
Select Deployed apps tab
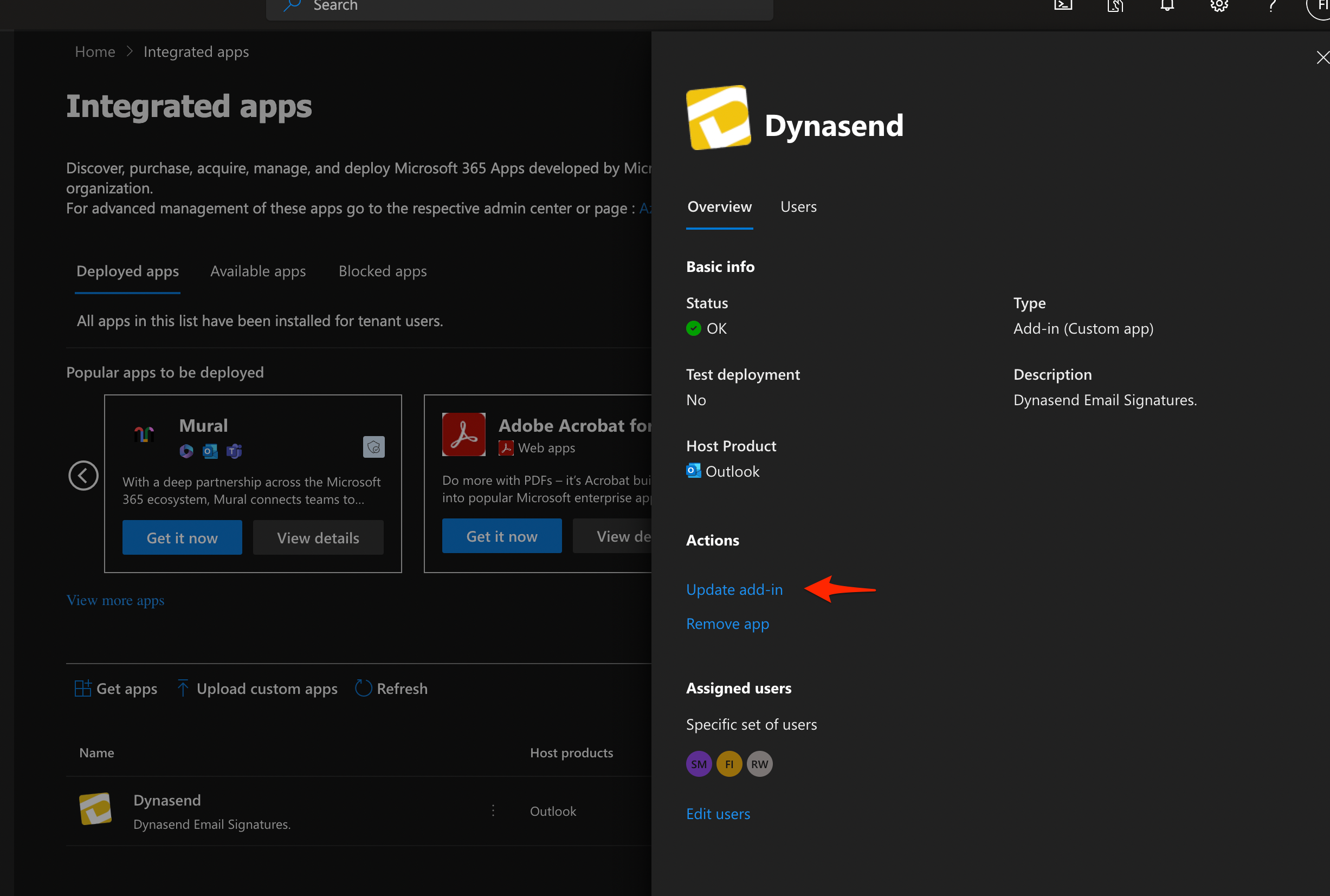click(127, 271)
